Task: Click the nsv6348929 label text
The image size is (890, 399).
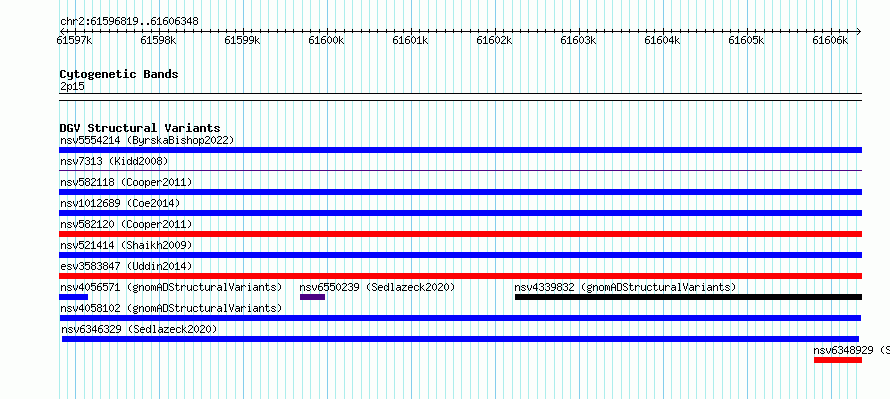Action: click(x=843, y=350)
